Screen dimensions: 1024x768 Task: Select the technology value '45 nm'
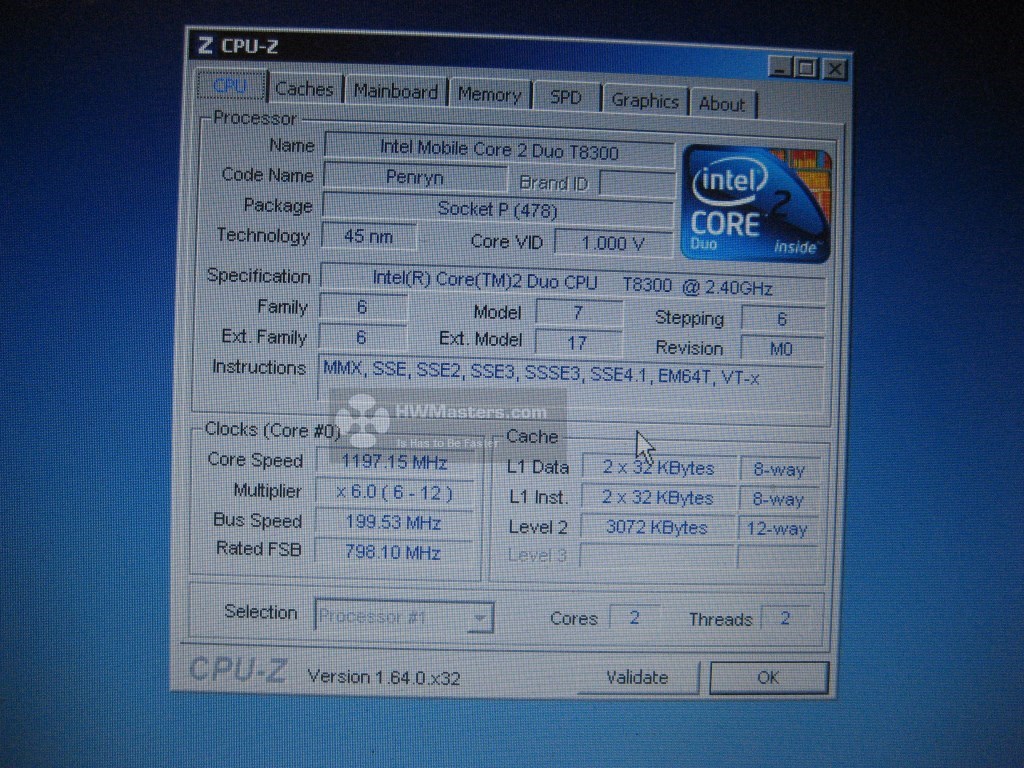369,236
